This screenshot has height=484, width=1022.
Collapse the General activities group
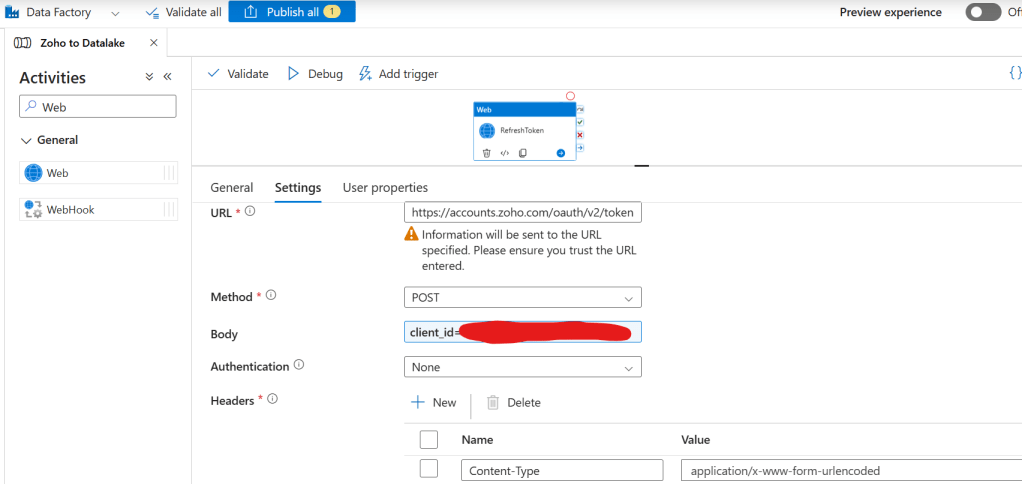(27, 141)
